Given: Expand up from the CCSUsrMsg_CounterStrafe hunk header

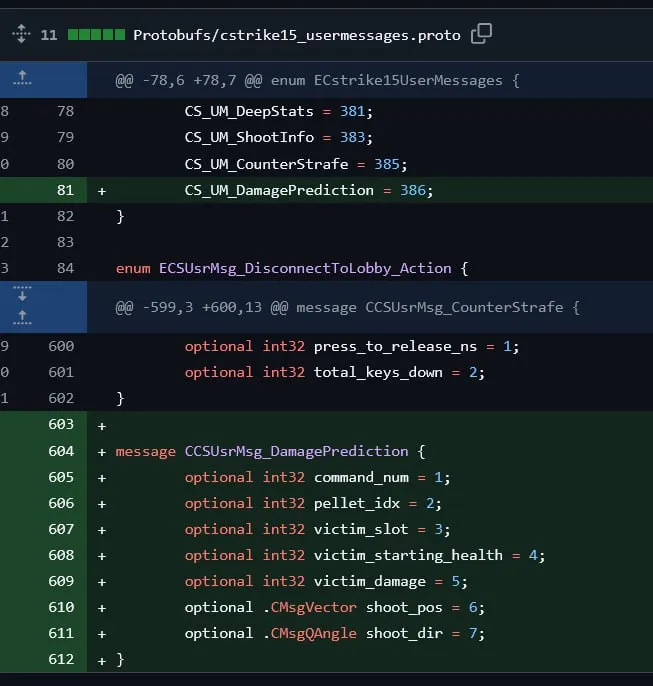Looking at the screenshot, I should [x=22, y=318].
